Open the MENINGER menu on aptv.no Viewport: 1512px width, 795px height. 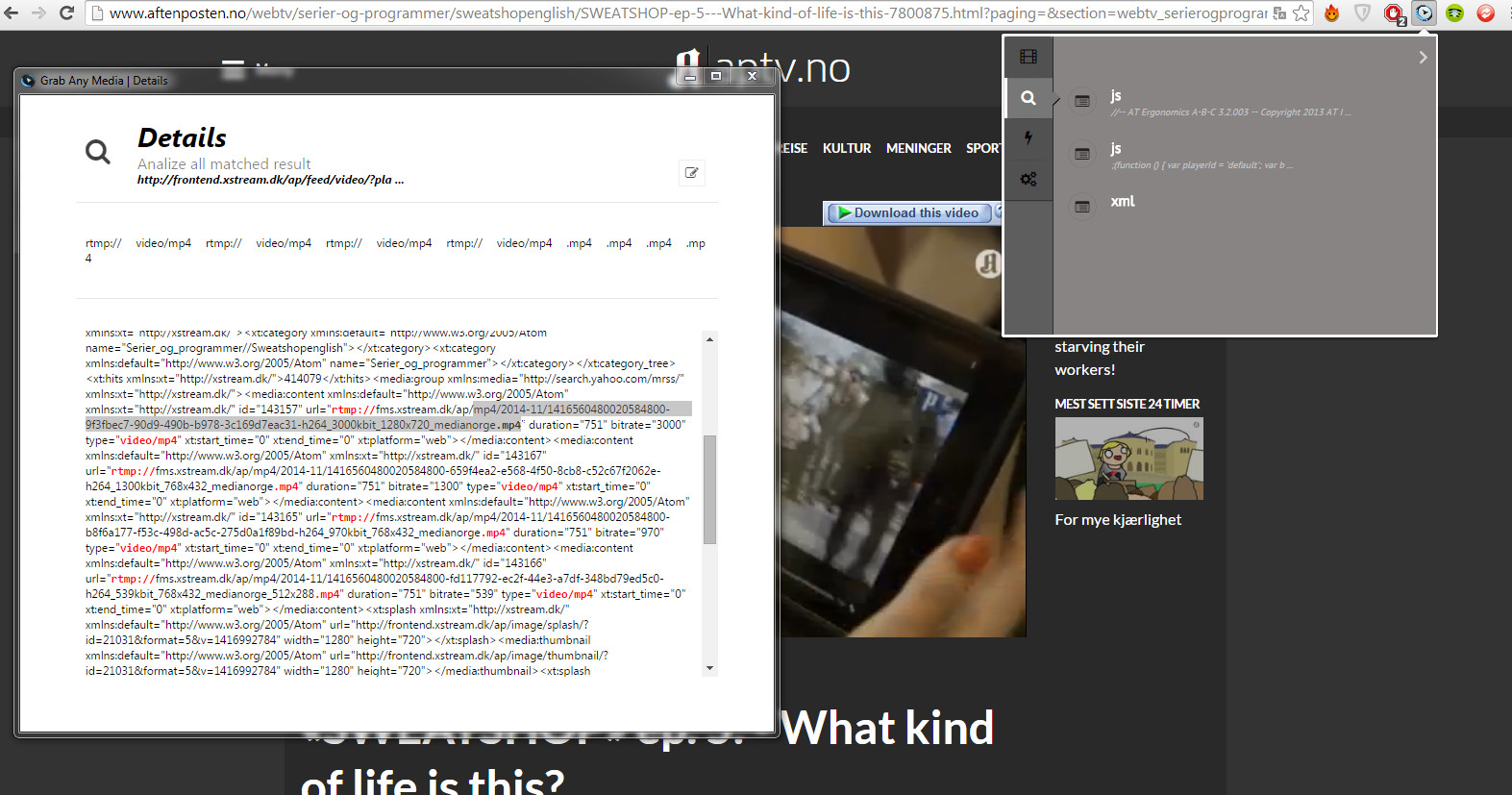(919, 148)
